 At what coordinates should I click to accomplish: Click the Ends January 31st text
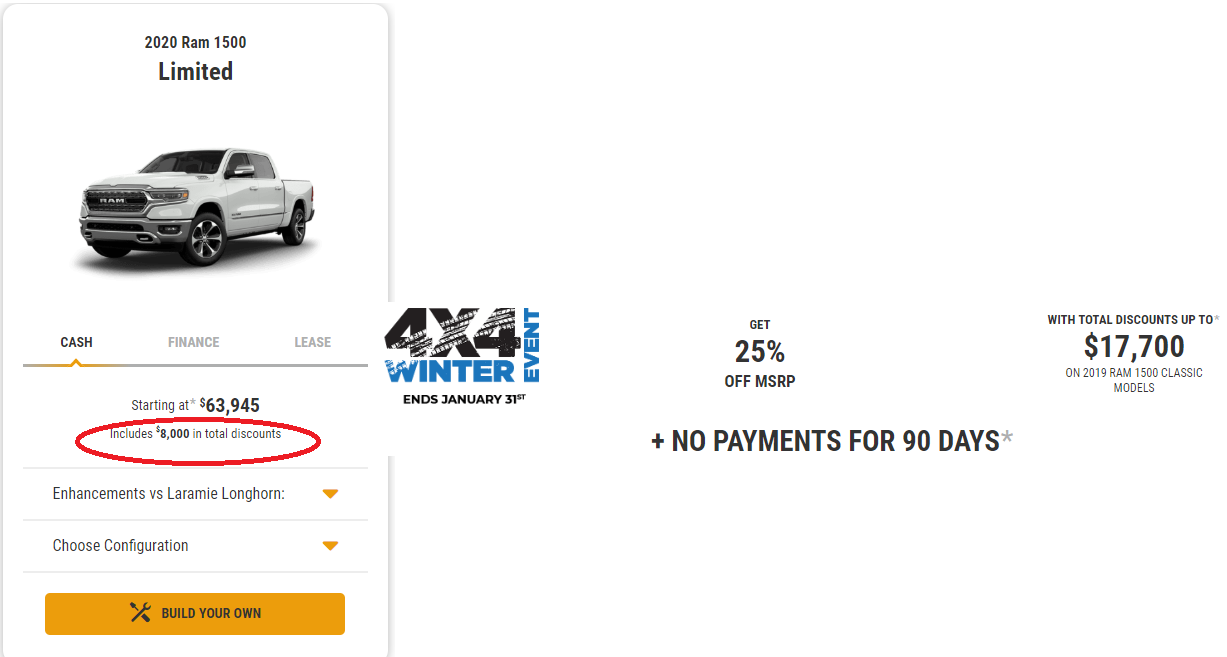point(463,399)
